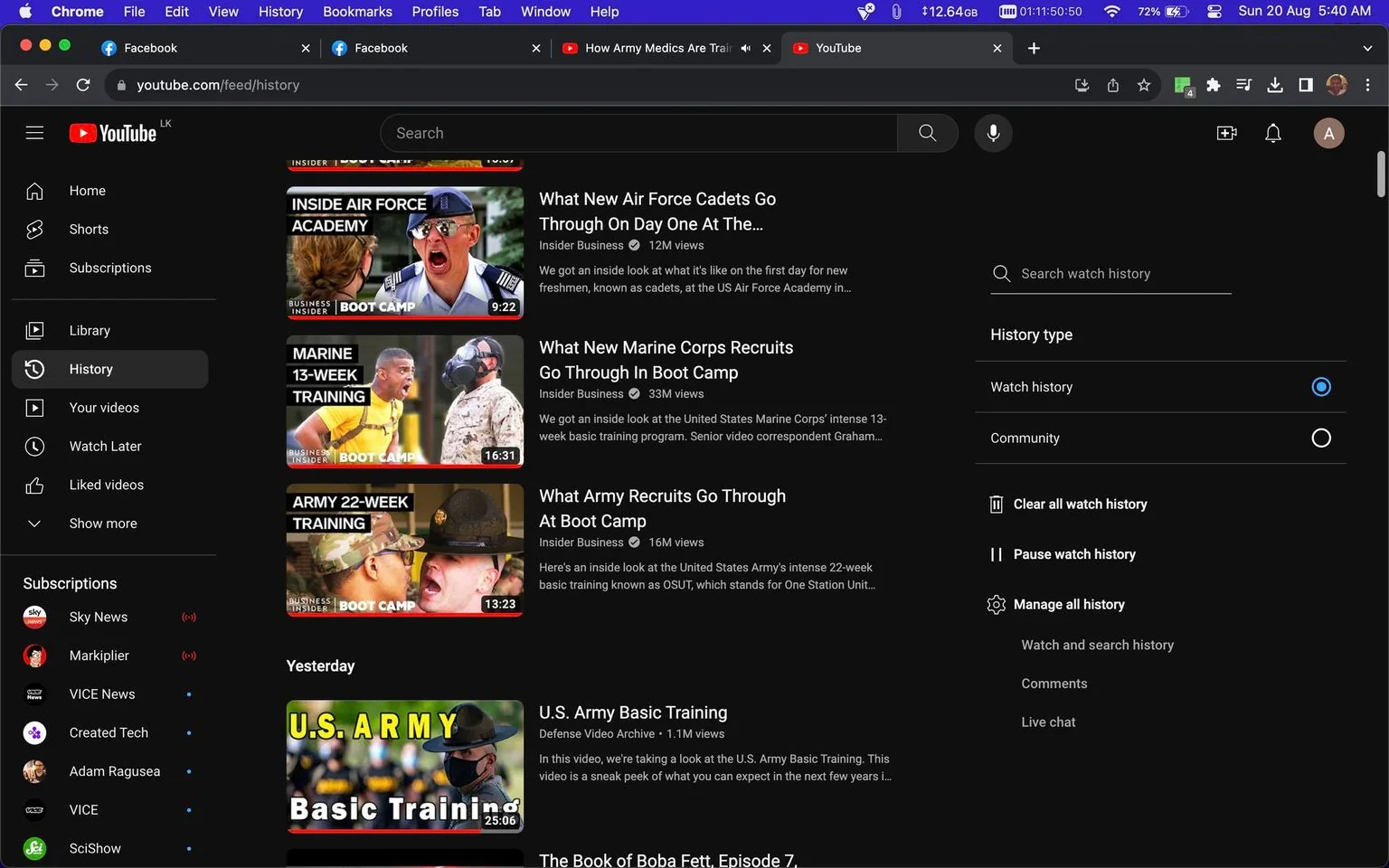Click the search magnifier button
Screen dimensions: 1389x868
coord(927,133)
